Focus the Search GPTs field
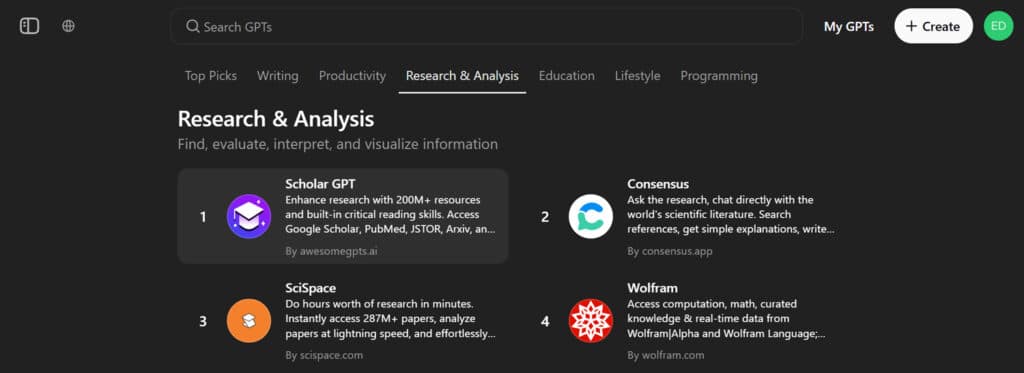The width and height of the screenshot is (1024, 373). point(487,26)
